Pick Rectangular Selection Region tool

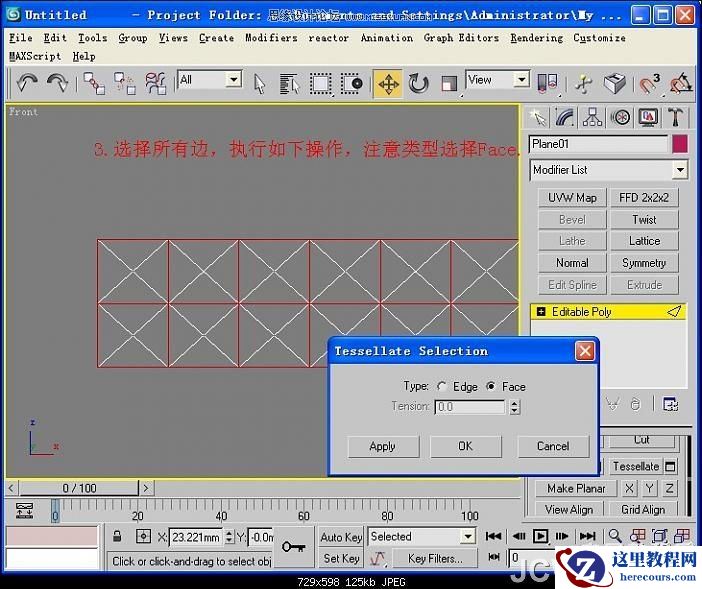[321, 84]
